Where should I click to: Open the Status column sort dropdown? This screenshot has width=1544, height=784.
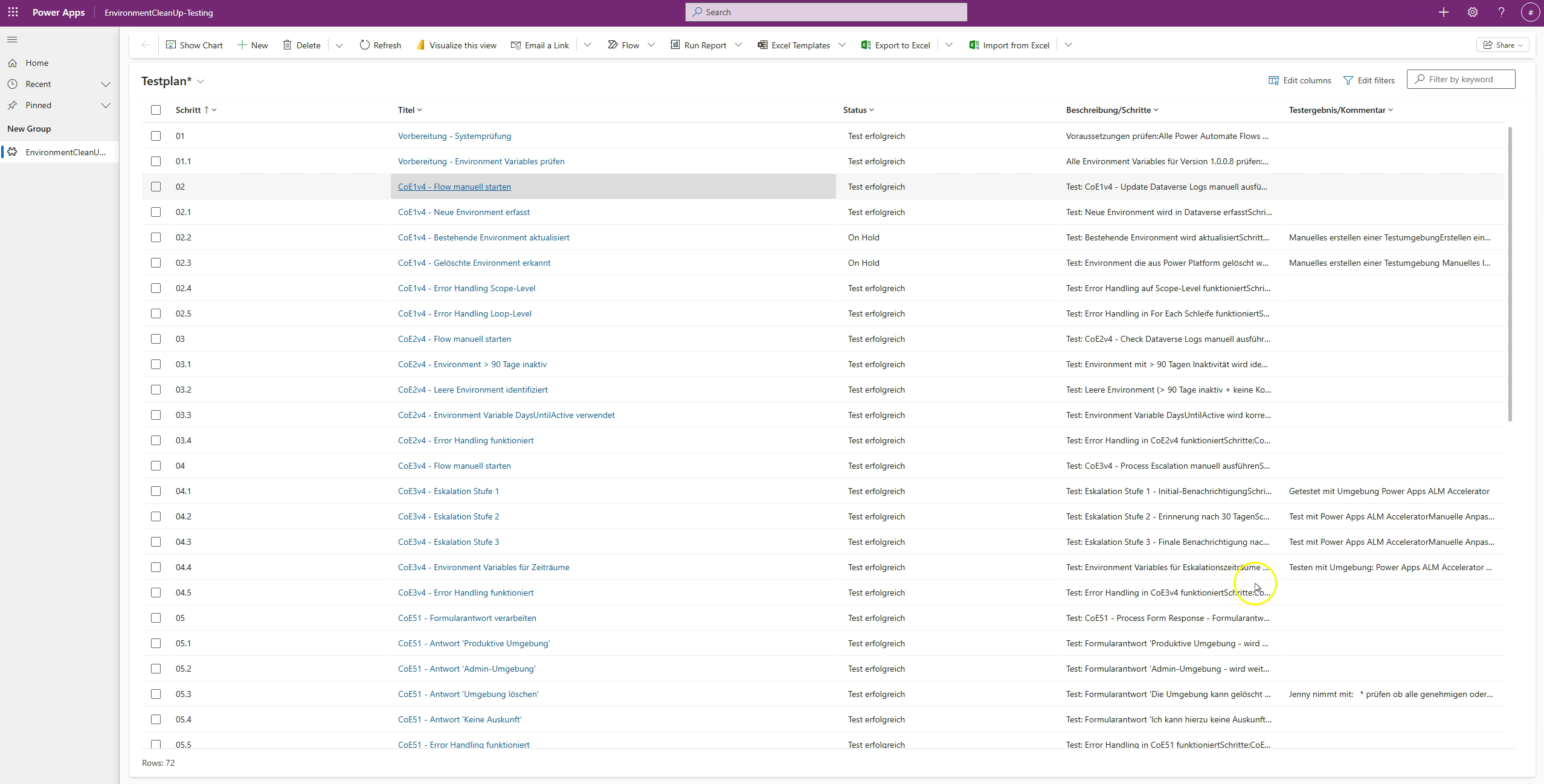click(x=873, y=109)
